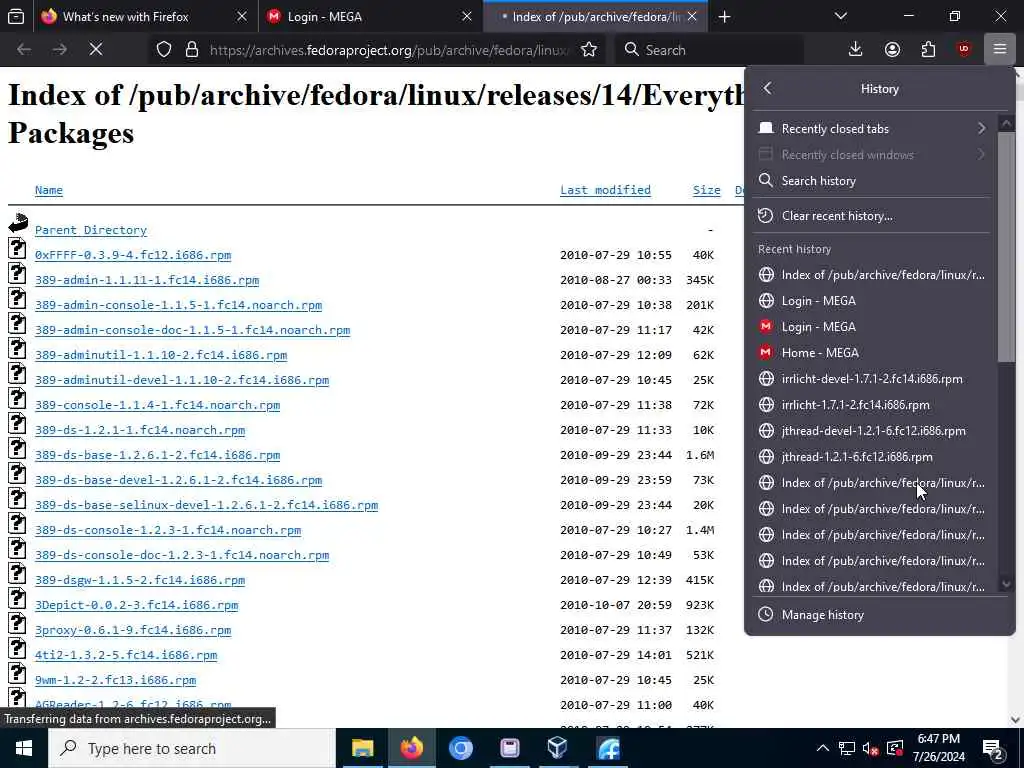1024x768 pixels.
Task: Click Parent Directory back-arrow icon
Action: pyautogui.click(x=18, y=223)
